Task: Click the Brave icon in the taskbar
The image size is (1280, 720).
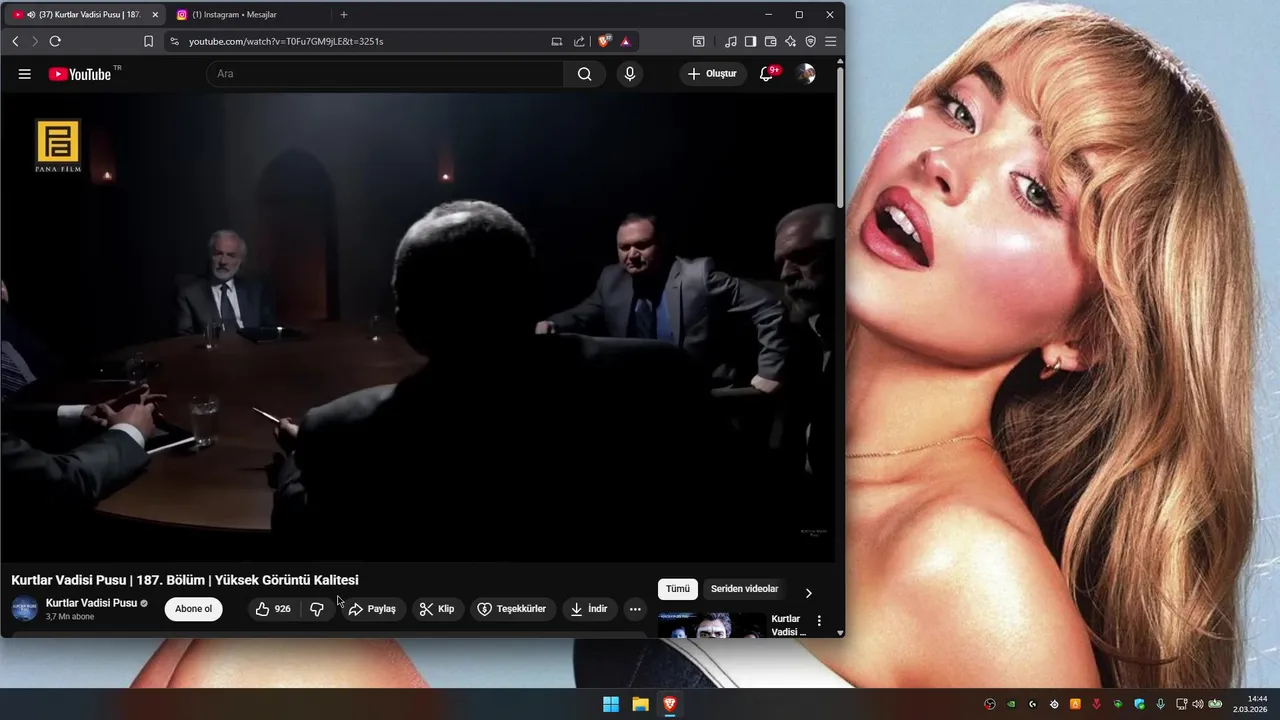Action: click(x=669, y=704)
